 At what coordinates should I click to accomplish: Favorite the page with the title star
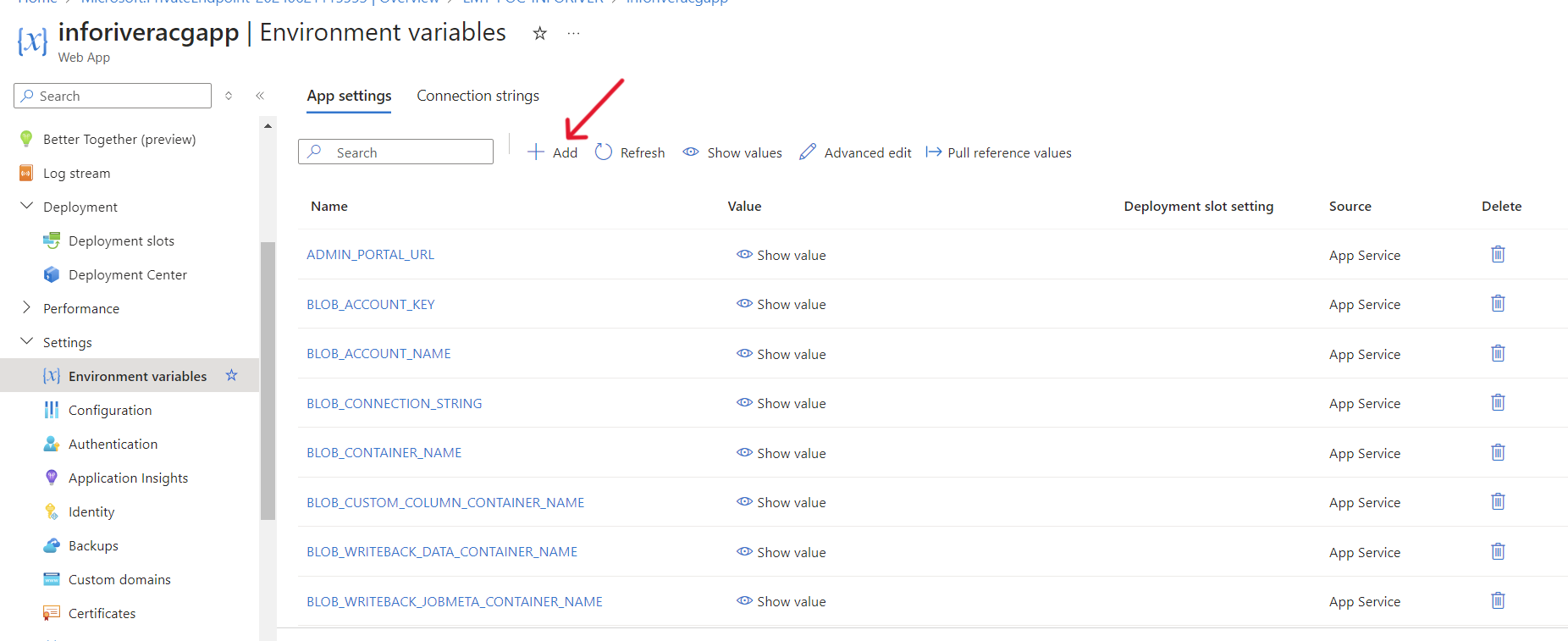point(539,34)
